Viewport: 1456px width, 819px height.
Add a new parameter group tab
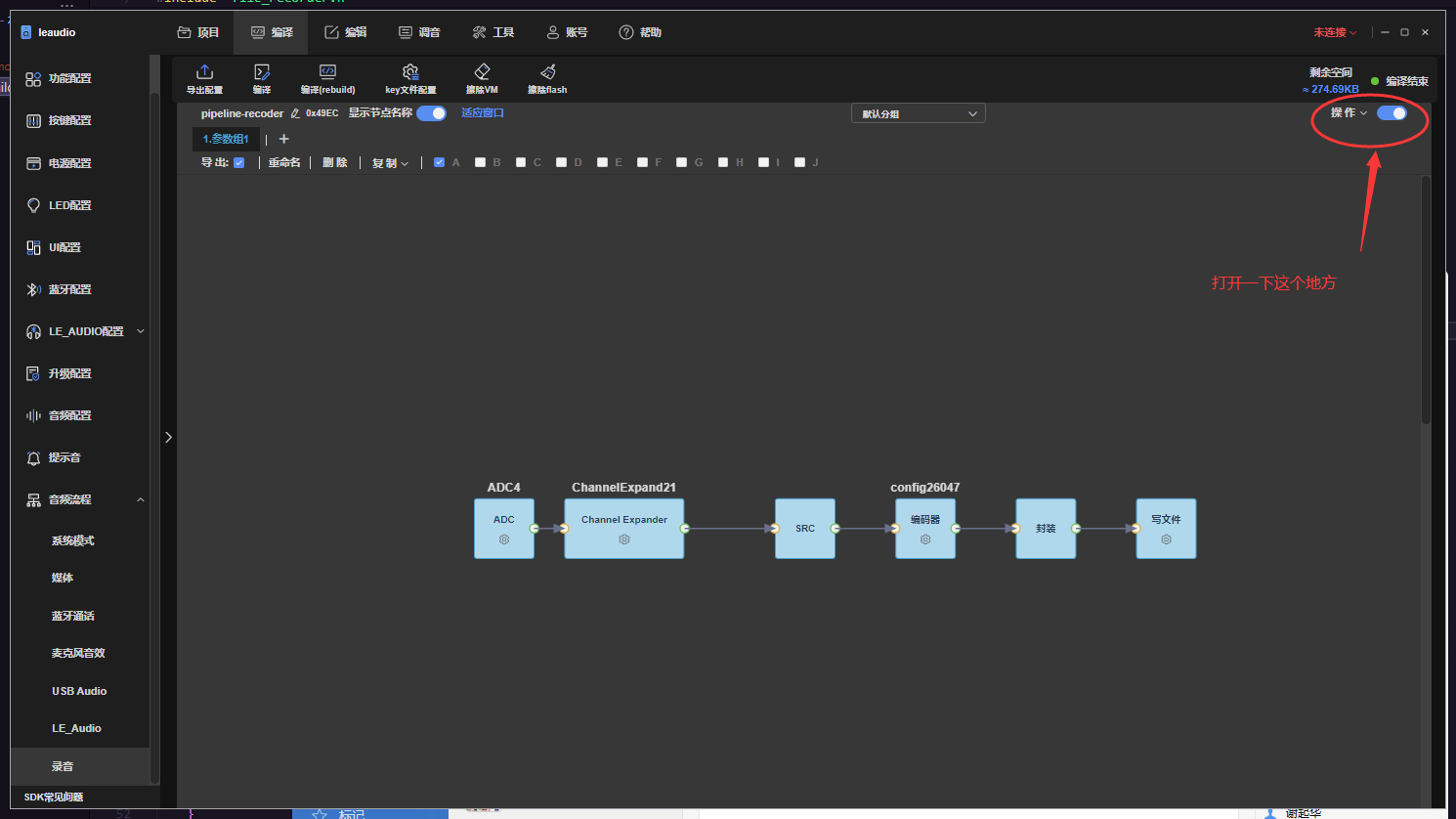click(284, 139)
